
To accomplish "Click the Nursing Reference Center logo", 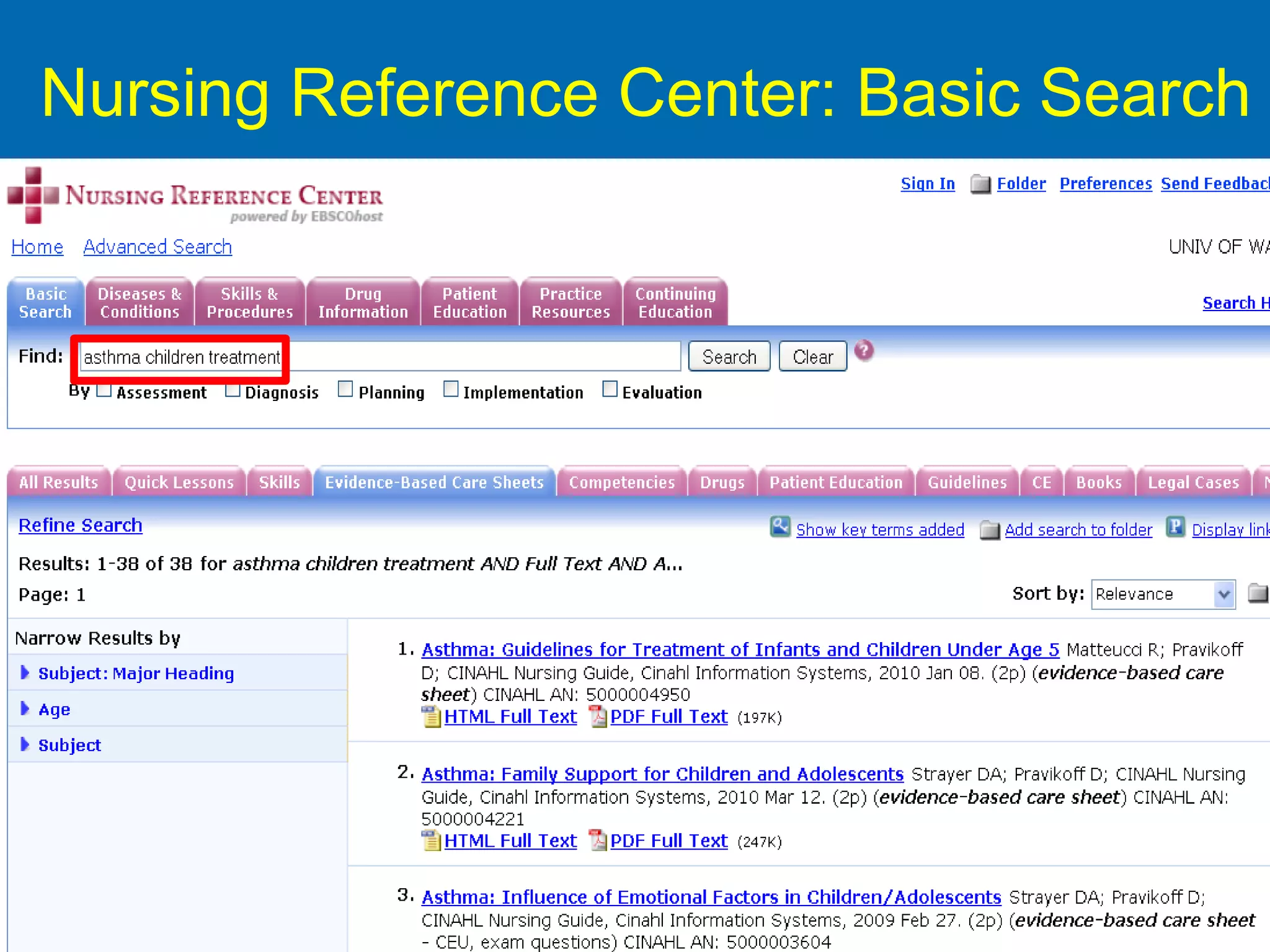I will pos(195,196).
